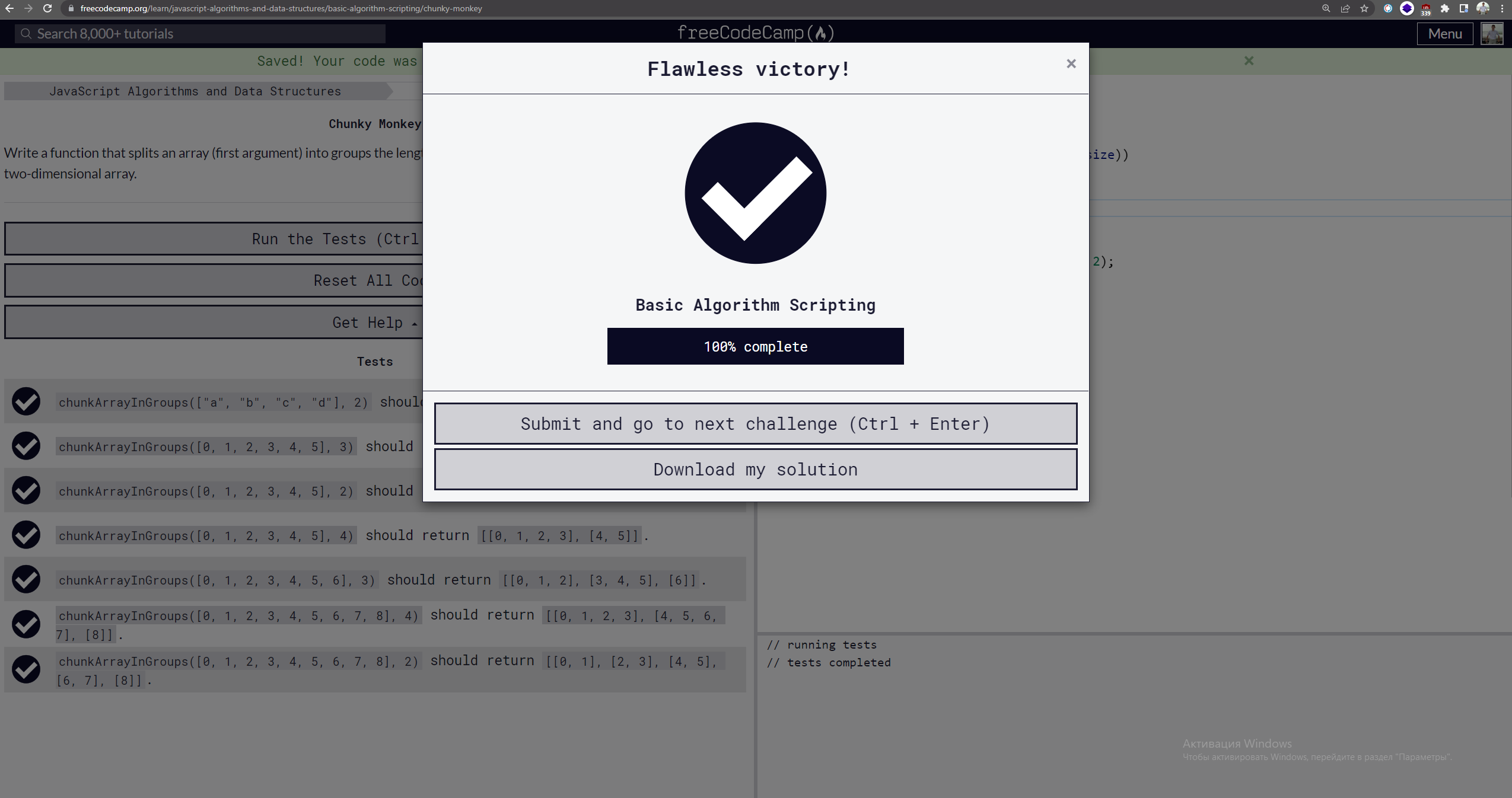View the 100% complete progress bar
The width and height of the screenshot is (1512, 798).
[x=755, y=346]
